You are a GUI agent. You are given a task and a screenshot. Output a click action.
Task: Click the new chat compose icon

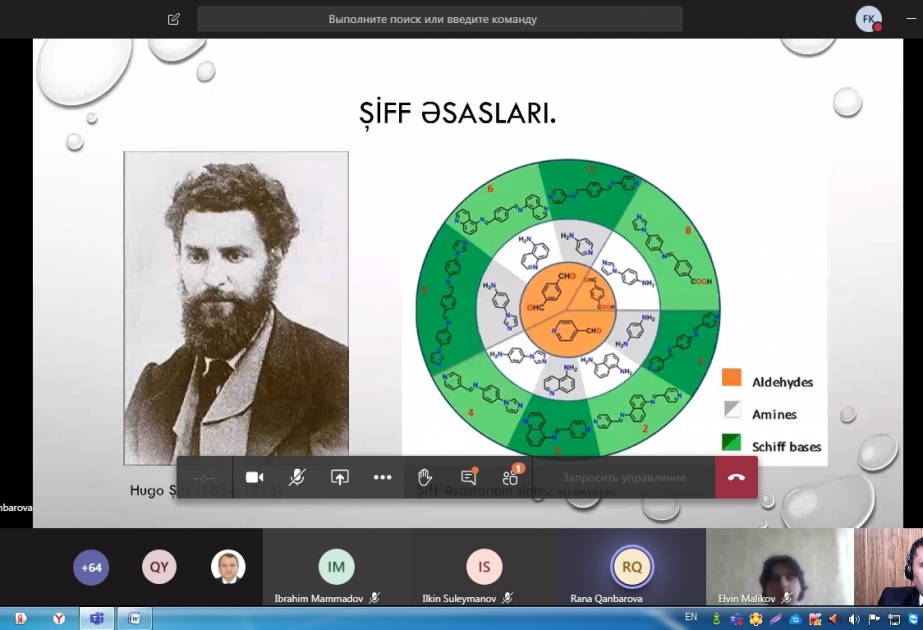point(174,19)
